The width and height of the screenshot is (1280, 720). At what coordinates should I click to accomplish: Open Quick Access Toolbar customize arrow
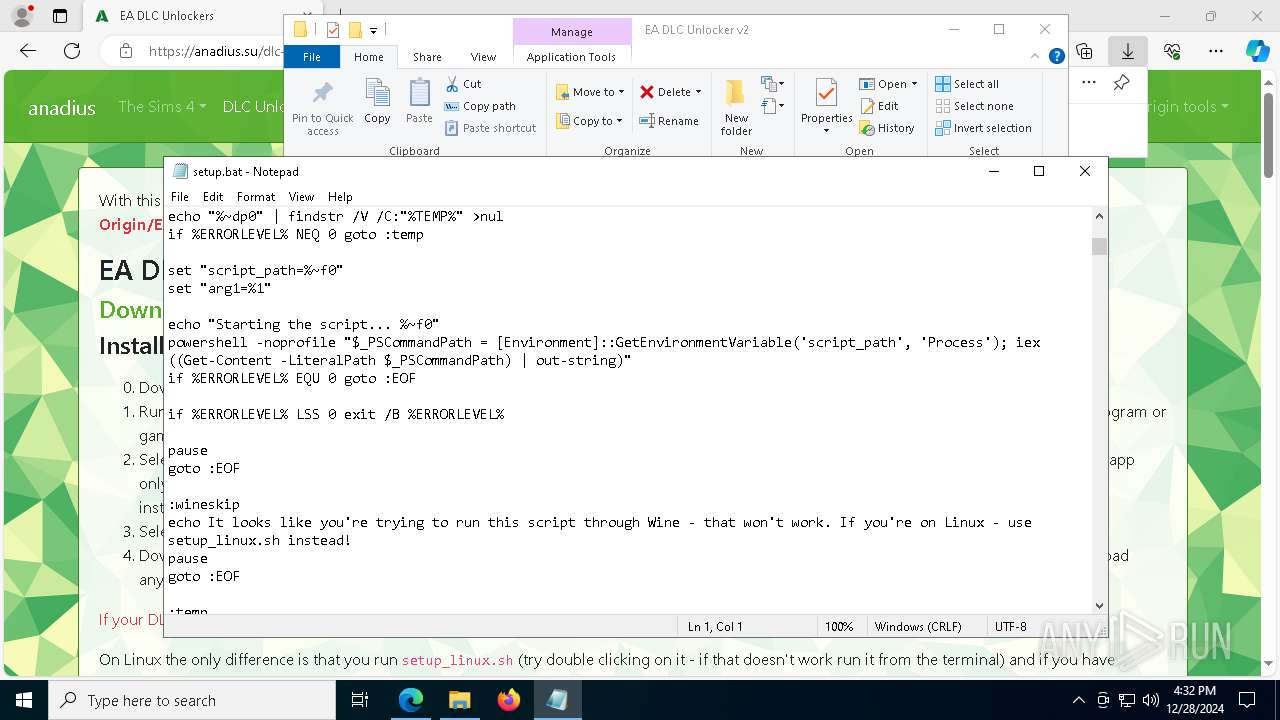pyautogui.click(x=373, y=30)
